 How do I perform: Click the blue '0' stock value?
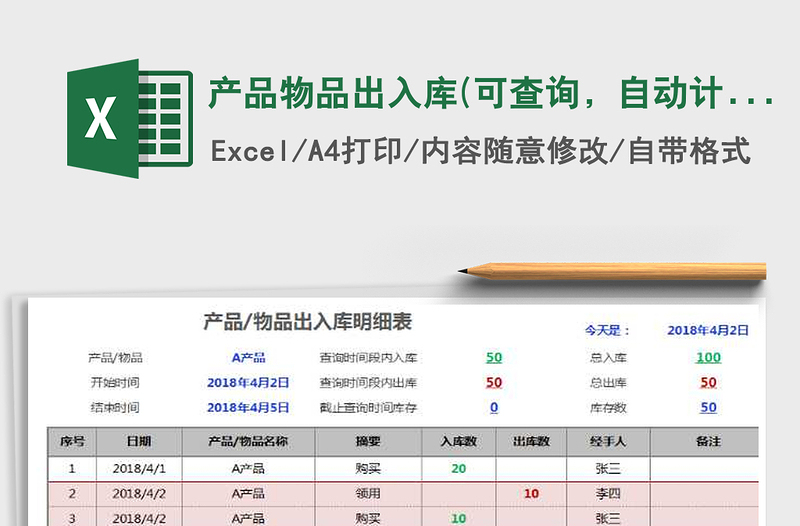(494, 408)
